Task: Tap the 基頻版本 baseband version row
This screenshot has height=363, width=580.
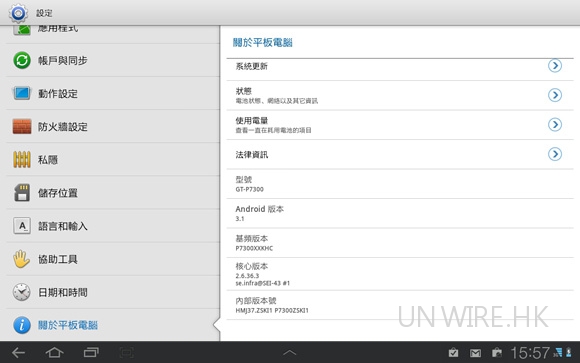Action: 400,243
